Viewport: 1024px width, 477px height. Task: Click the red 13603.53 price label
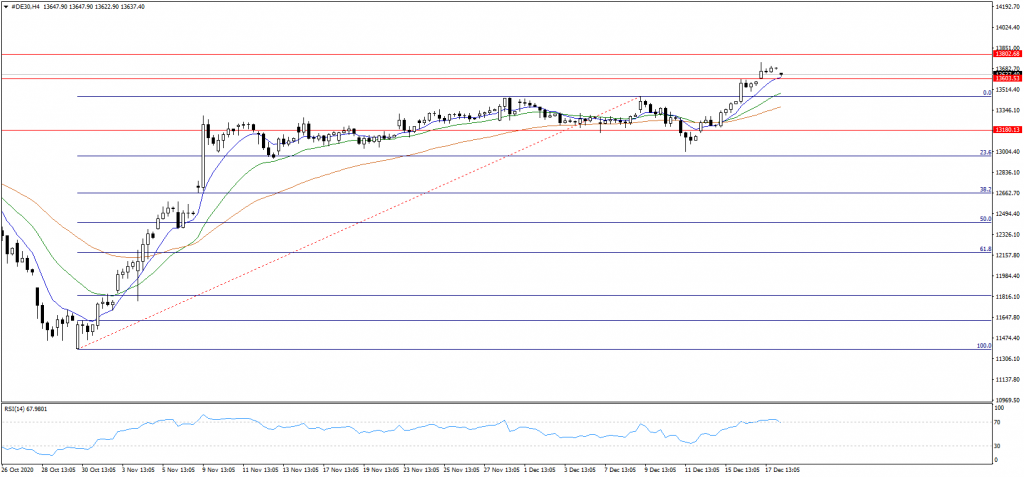click(x=1005, y=78)
